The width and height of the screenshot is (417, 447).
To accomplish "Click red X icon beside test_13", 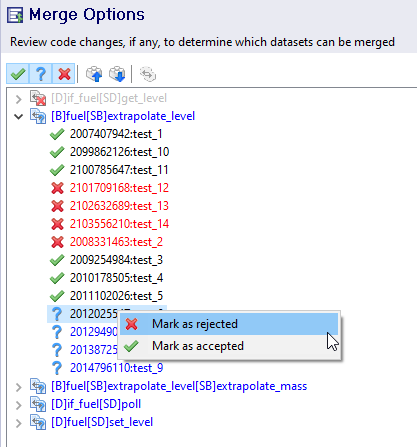I will [57, 206].
